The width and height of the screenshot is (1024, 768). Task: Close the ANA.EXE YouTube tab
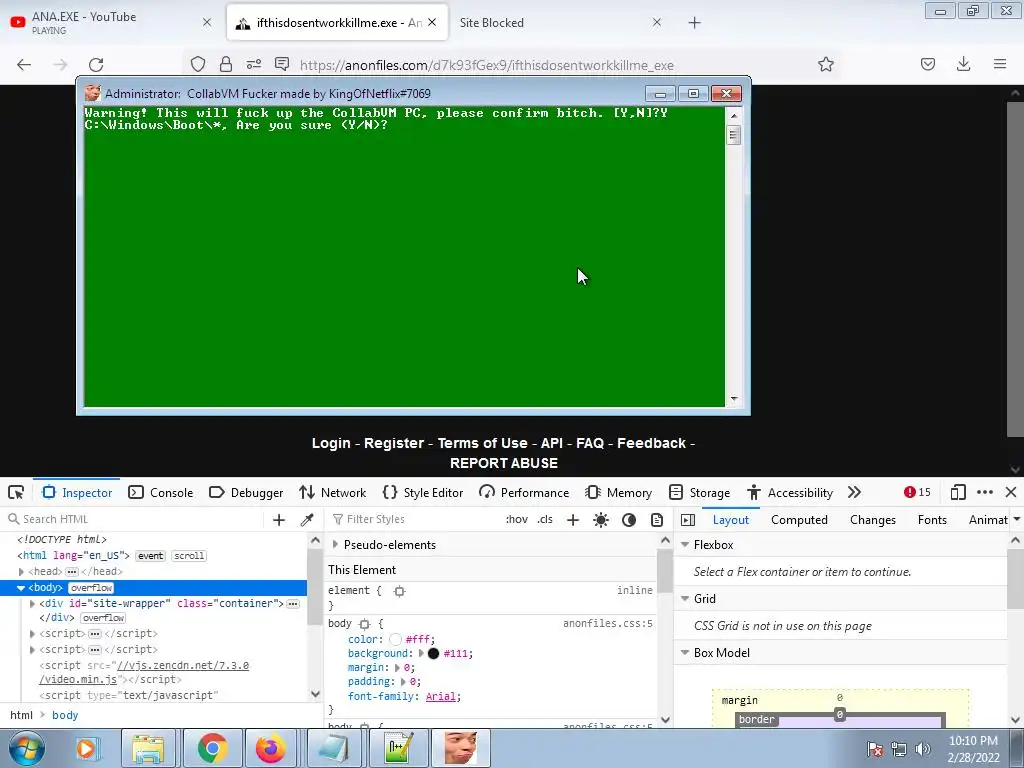207,22
